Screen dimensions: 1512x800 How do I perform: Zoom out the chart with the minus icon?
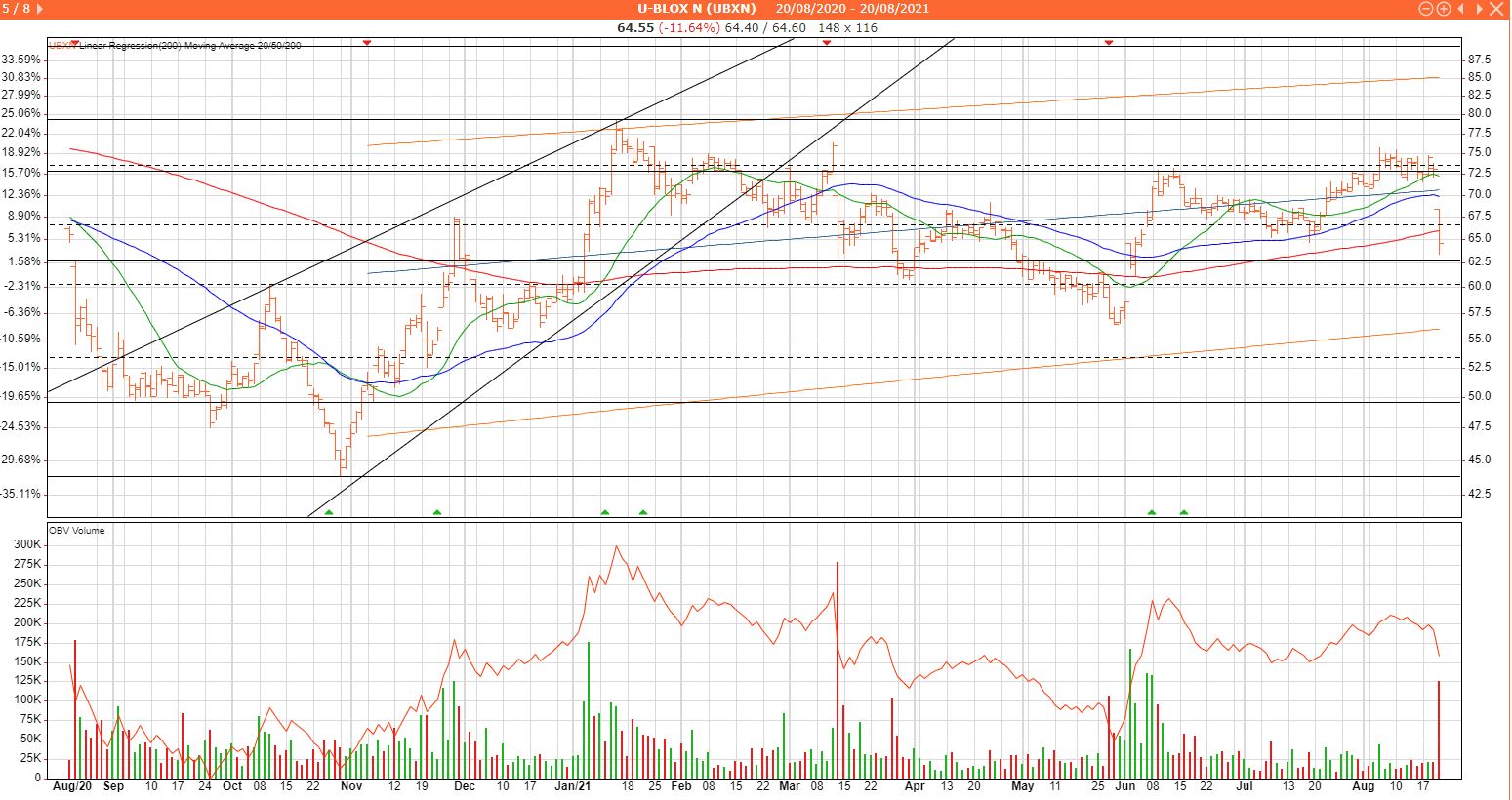(x=1426, y=9)
